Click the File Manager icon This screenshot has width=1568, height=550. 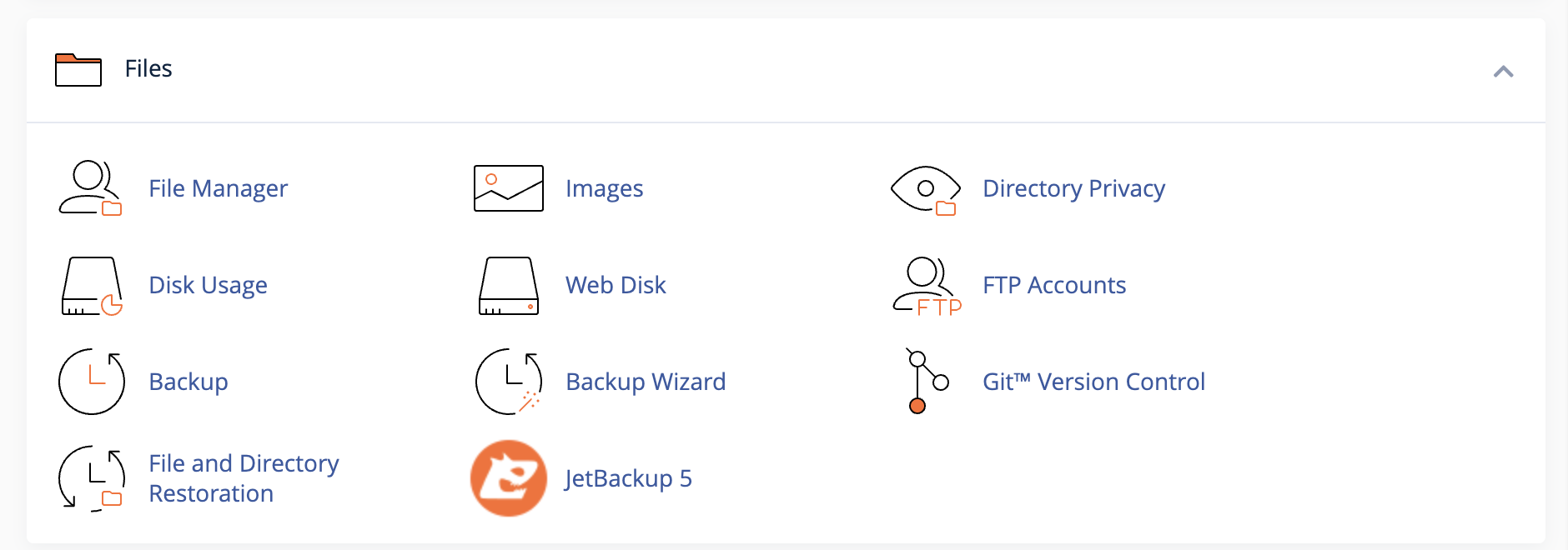coord(90,188)
